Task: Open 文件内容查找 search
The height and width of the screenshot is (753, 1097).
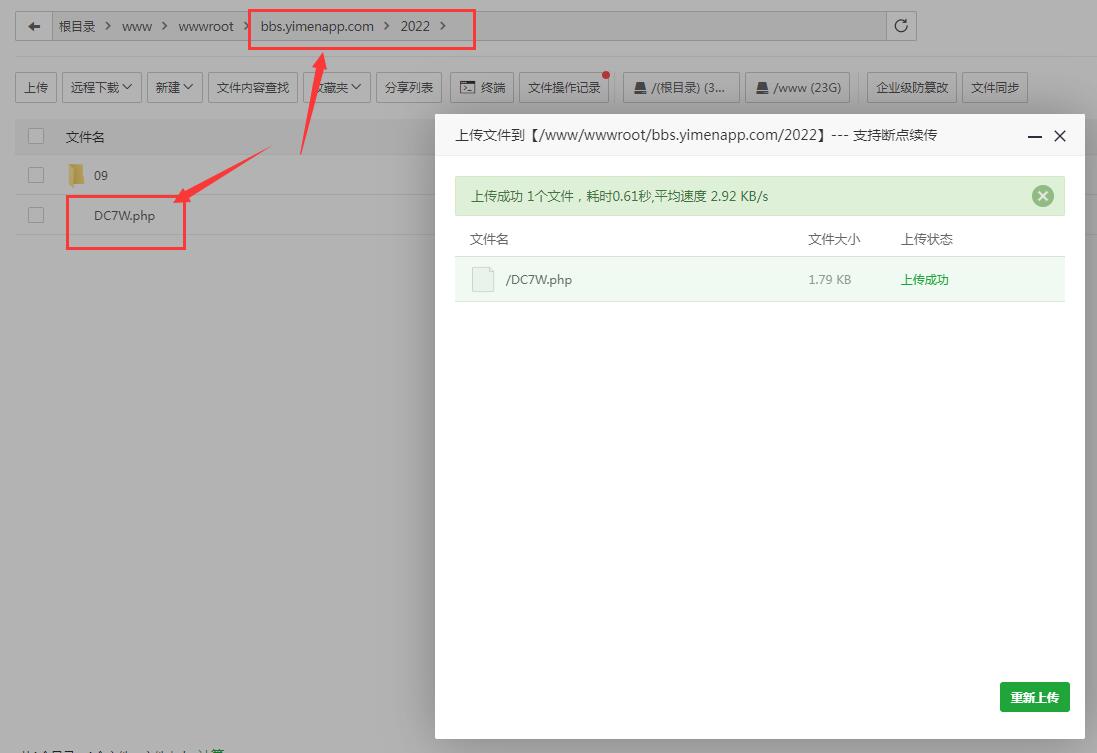Action: 253,87
